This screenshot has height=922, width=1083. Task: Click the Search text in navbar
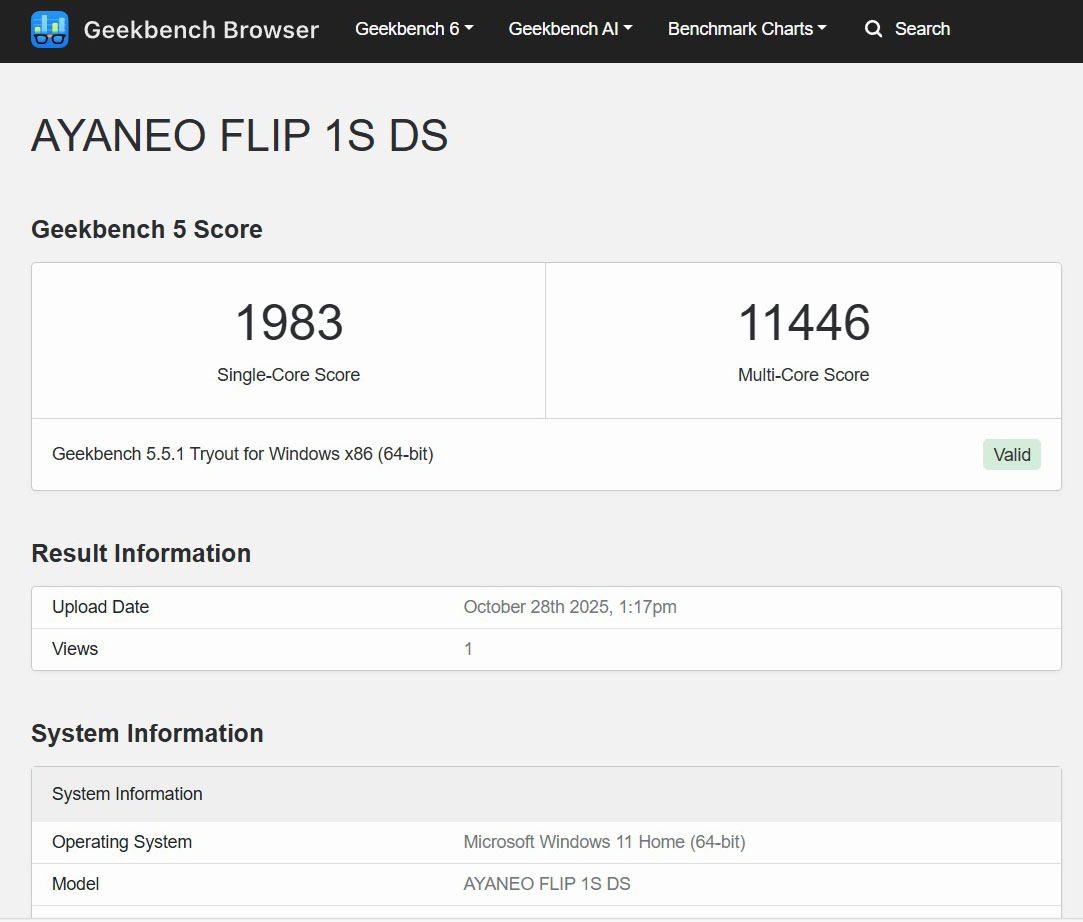coord(922,29)
